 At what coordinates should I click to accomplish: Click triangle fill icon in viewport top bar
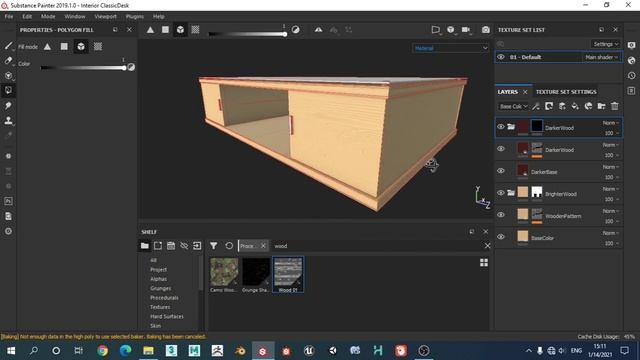[x=150, y=29]
